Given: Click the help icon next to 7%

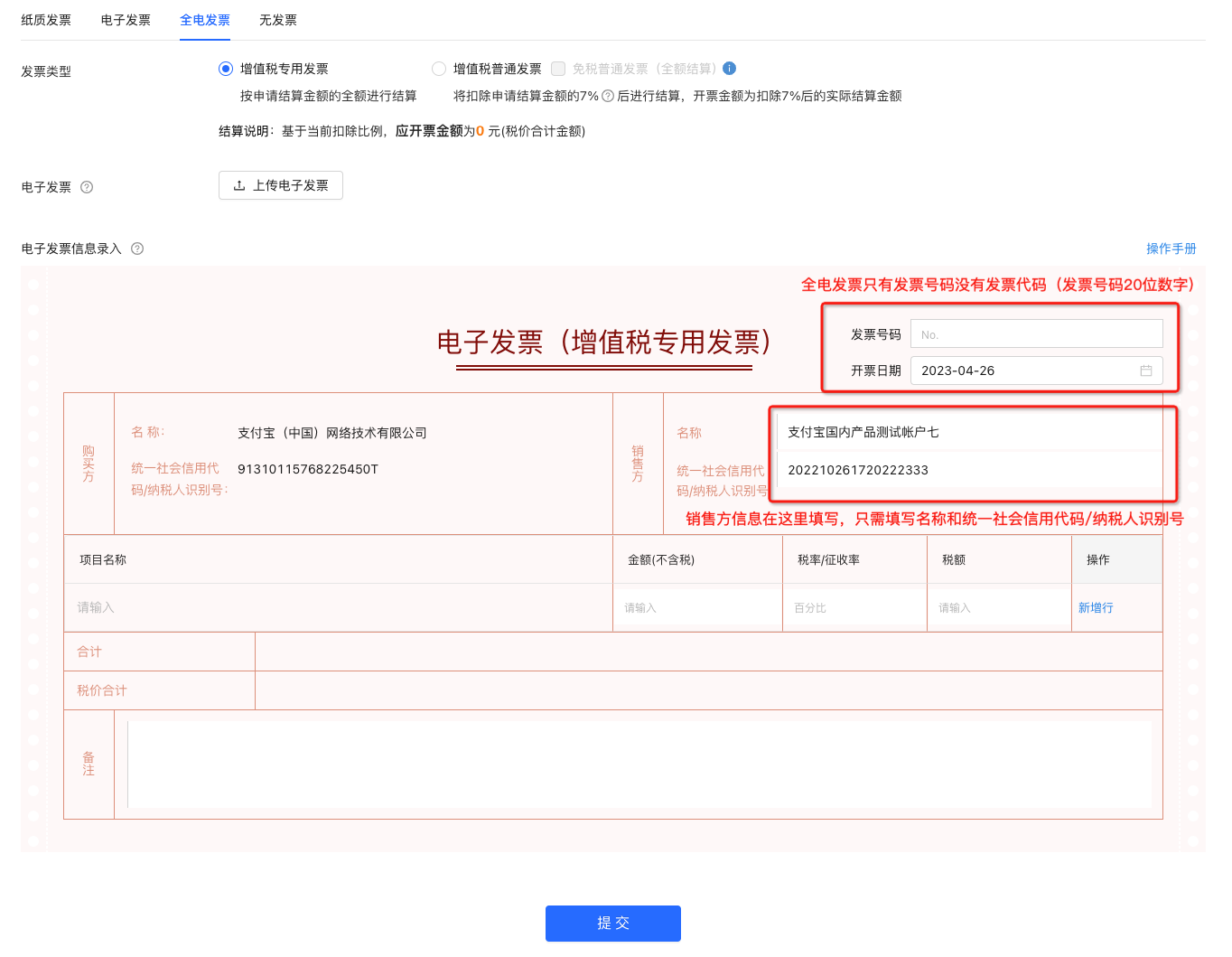Looking at the screenshot, I should pyautogui.click(x=608, y=96).
